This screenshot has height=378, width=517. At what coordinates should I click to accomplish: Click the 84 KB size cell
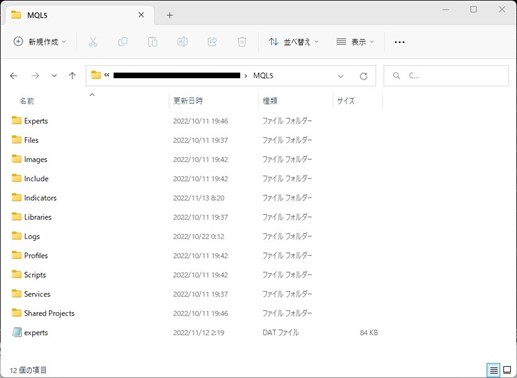pyautogui.click(x=369, y=332)
